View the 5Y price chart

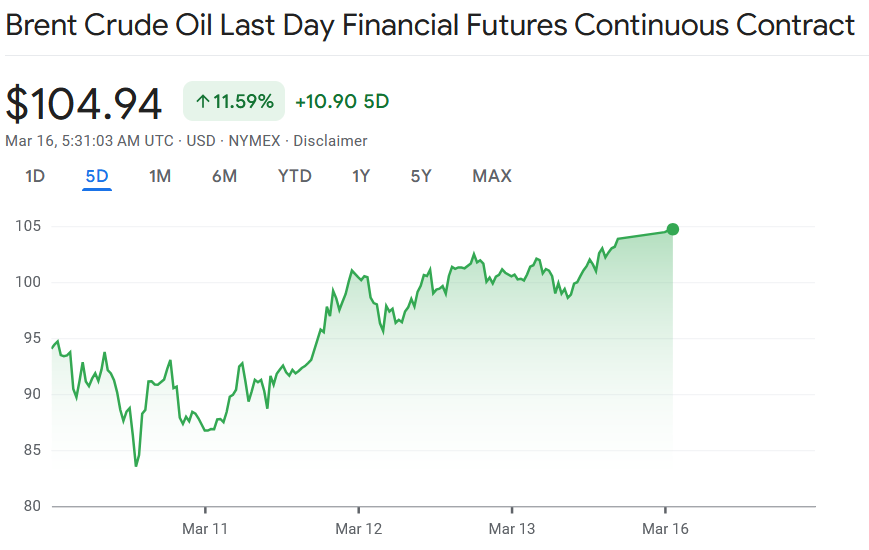click(x=421, y=177)
